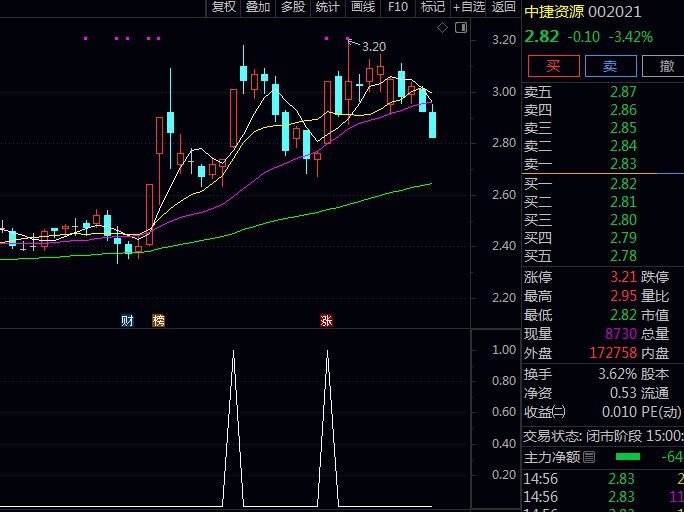The height and width of the screenshot is (512, 684).
Task: Click the 撤 cancel order button
Action: tap(664, 66)
